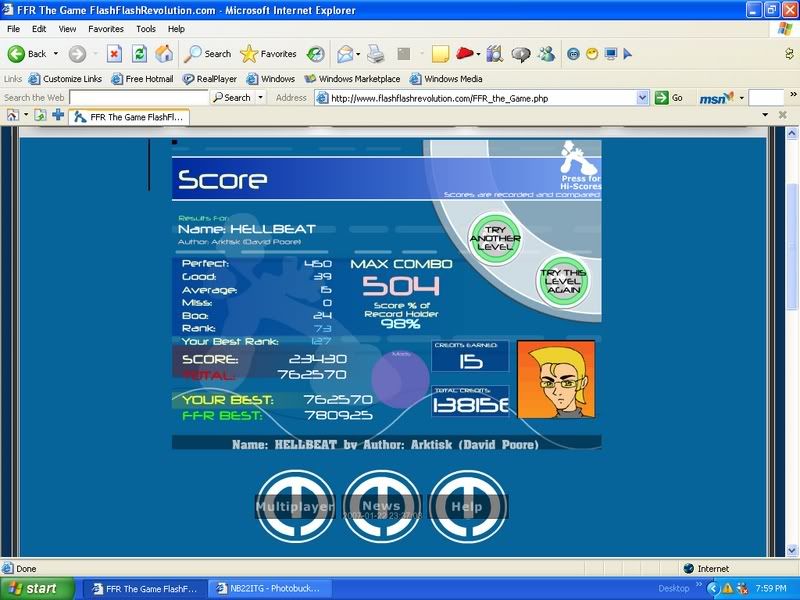The image size is (800, 600).
Task: Expand the Back button history arrow
Action: [56, 54]
